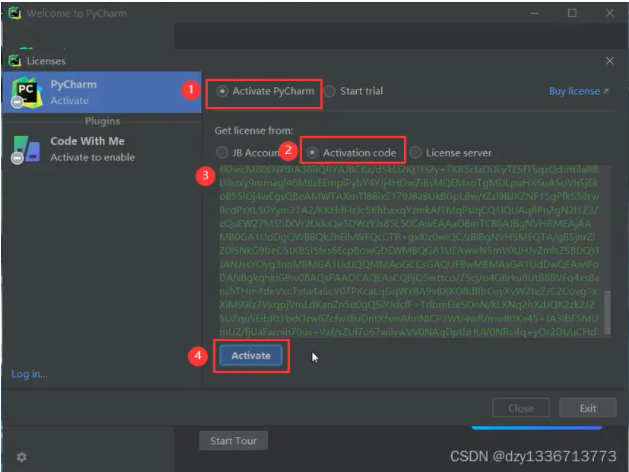This screenshot has height=472, width=629.
Task: Click Start Tour in the Welcome window
Action: click(233, 441)
